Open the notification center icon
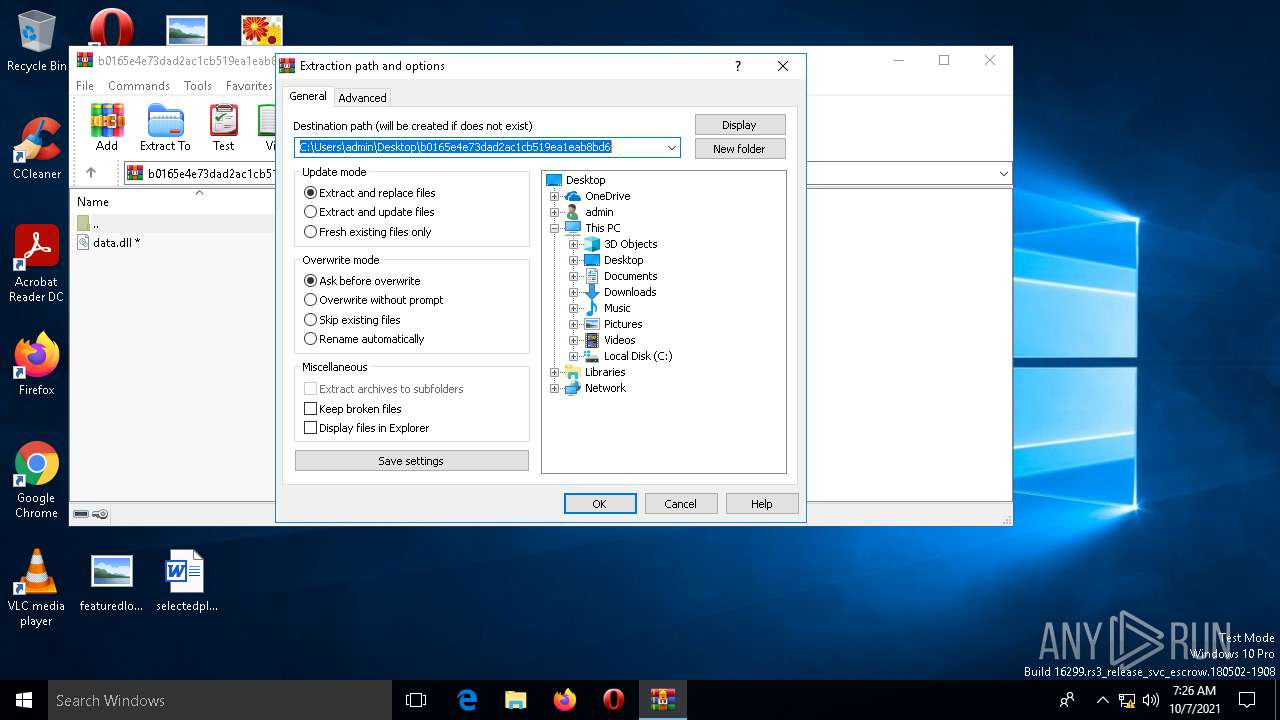 coord(1247,700)
